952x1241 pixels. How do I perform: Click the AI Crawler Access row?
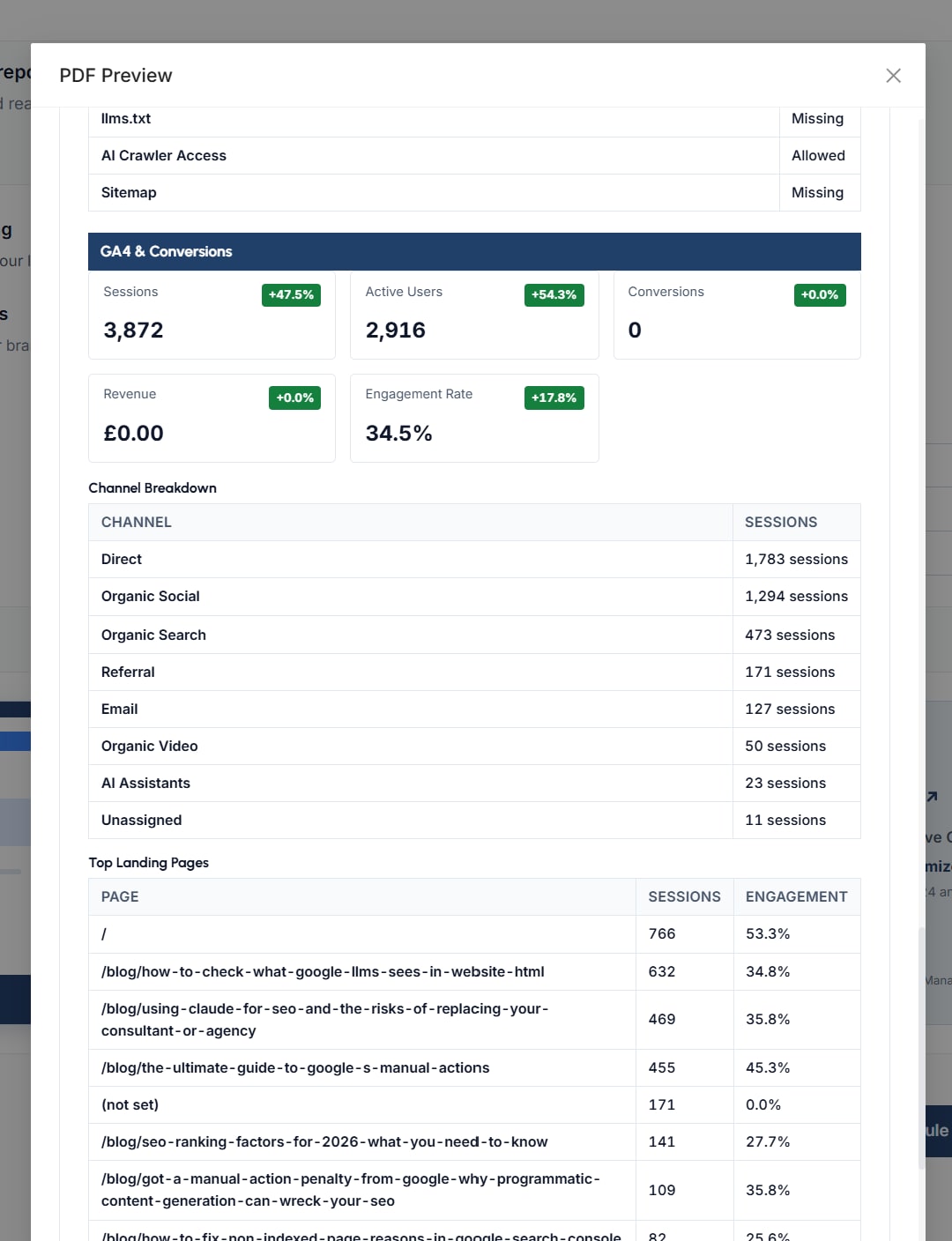[x=474, y=155]
